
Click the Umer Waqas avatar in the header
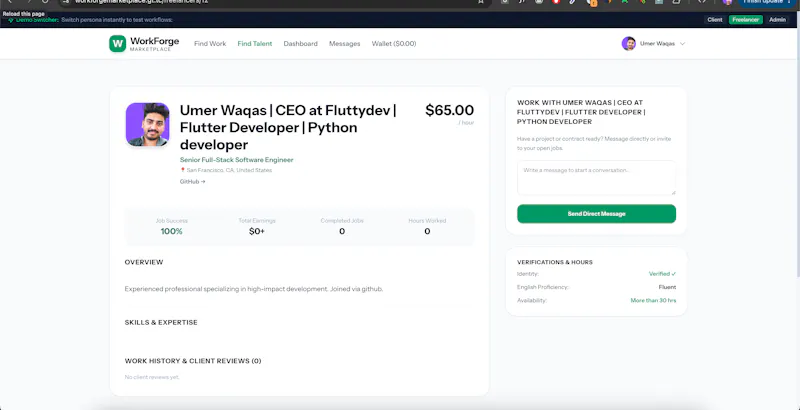pos(629,43)
